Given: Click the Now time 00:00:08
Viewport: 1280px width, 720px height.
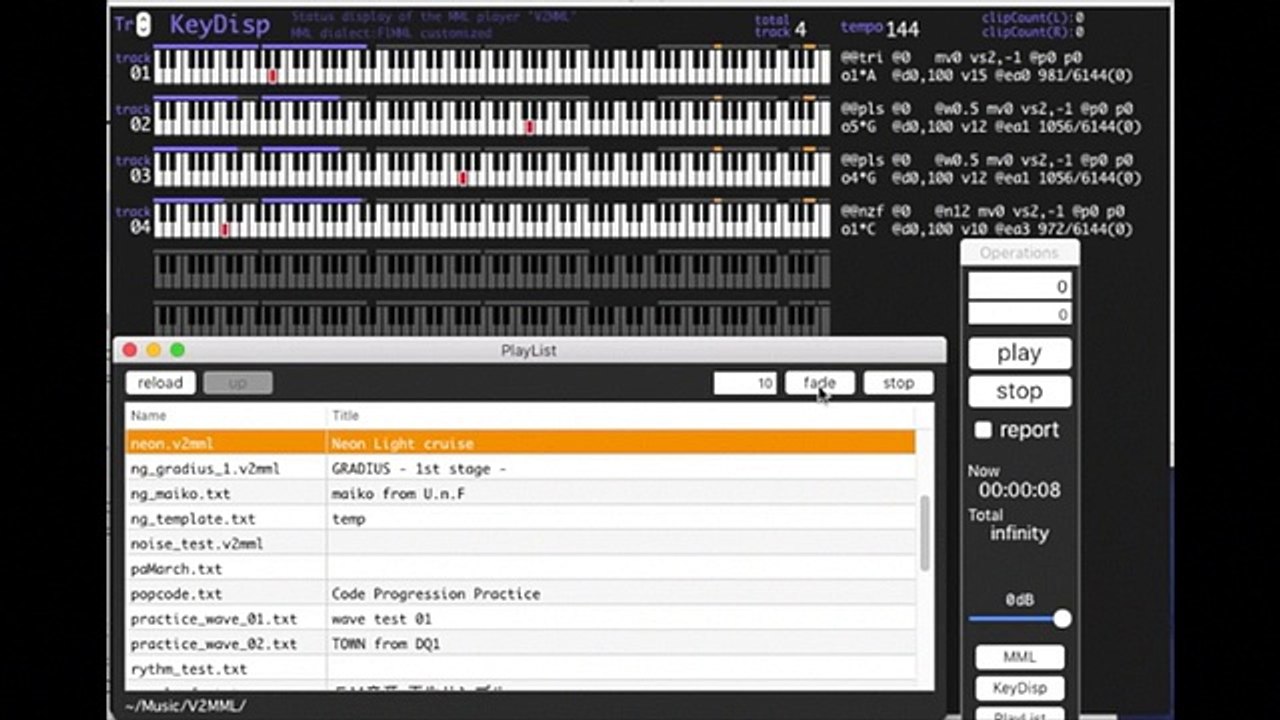Looking at the screenshot, I should pyautogui.click(x=1019, y=490).
